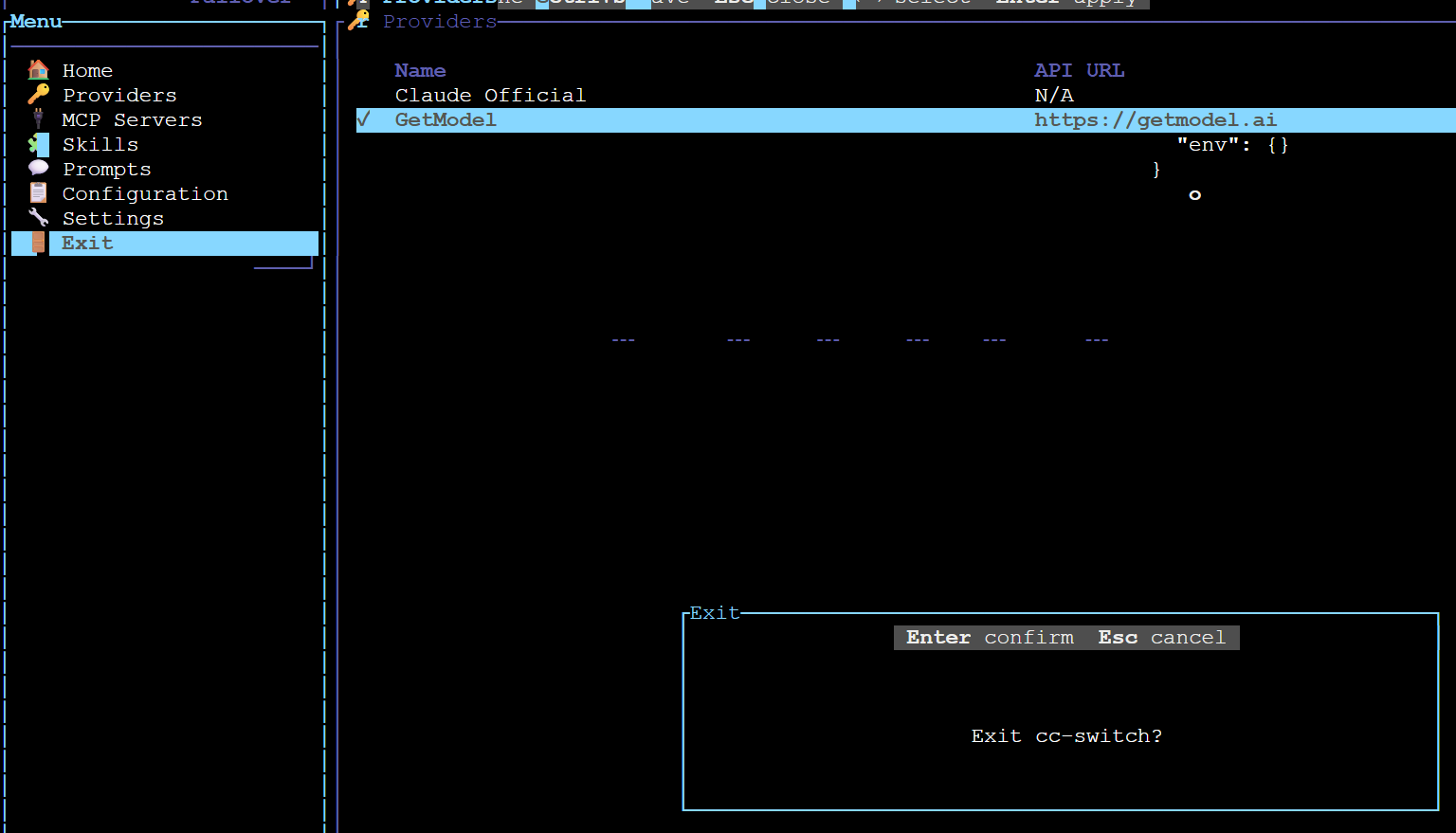Go to Providers in the menu

click(x=119, y=95)
